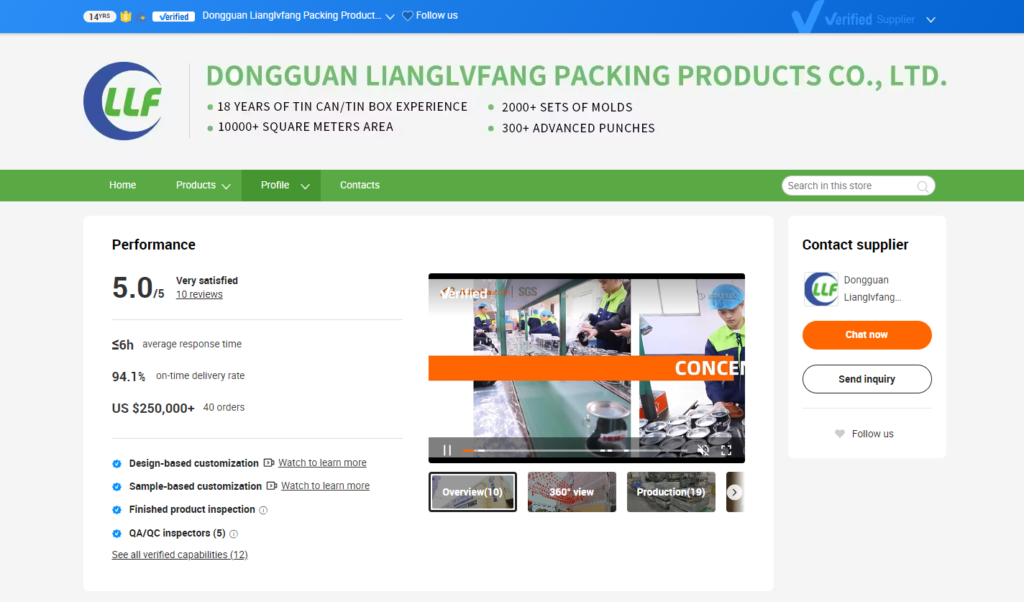The height and width of the screenshot is (602, 1024).
Task: Click the search magnifier icon in store search
Action: coord(922,186)
